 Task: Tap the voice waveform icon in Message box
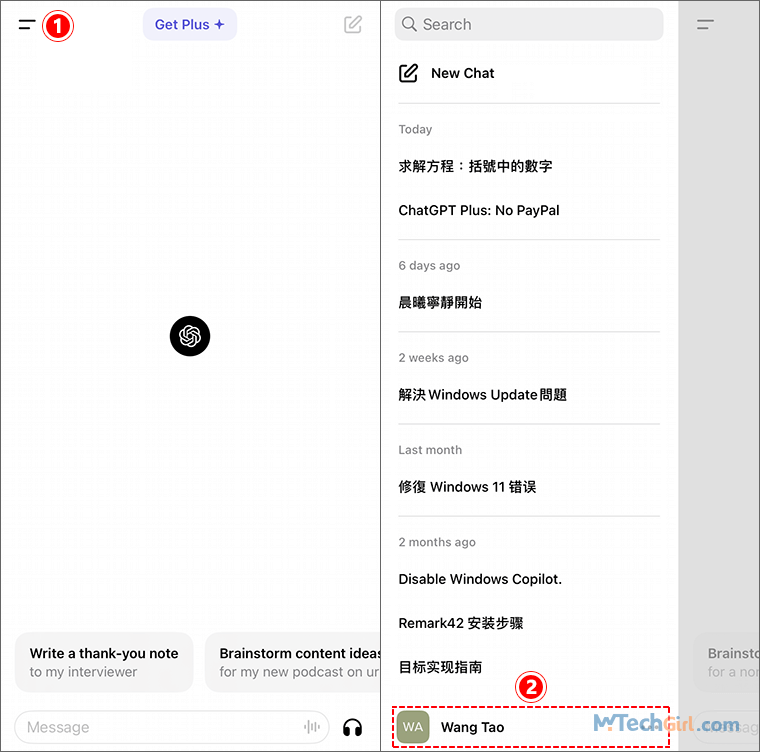312,727
